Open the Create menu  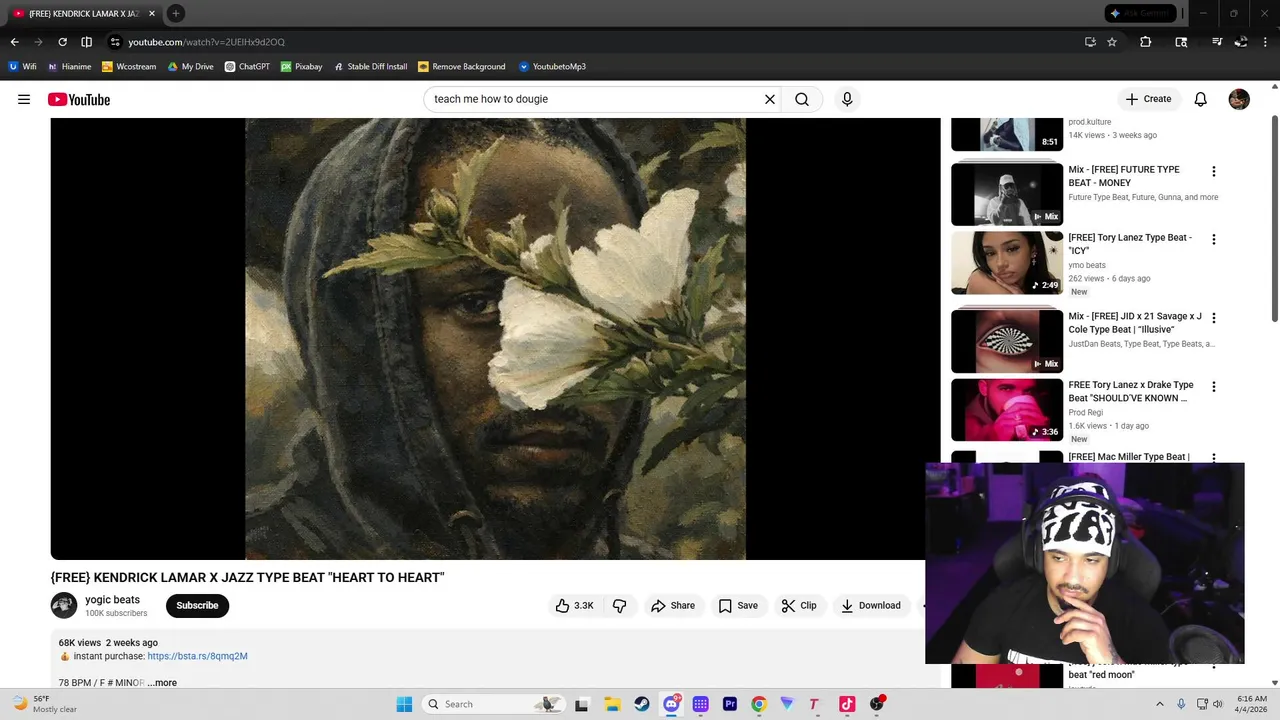click(x=1148, y=99)
